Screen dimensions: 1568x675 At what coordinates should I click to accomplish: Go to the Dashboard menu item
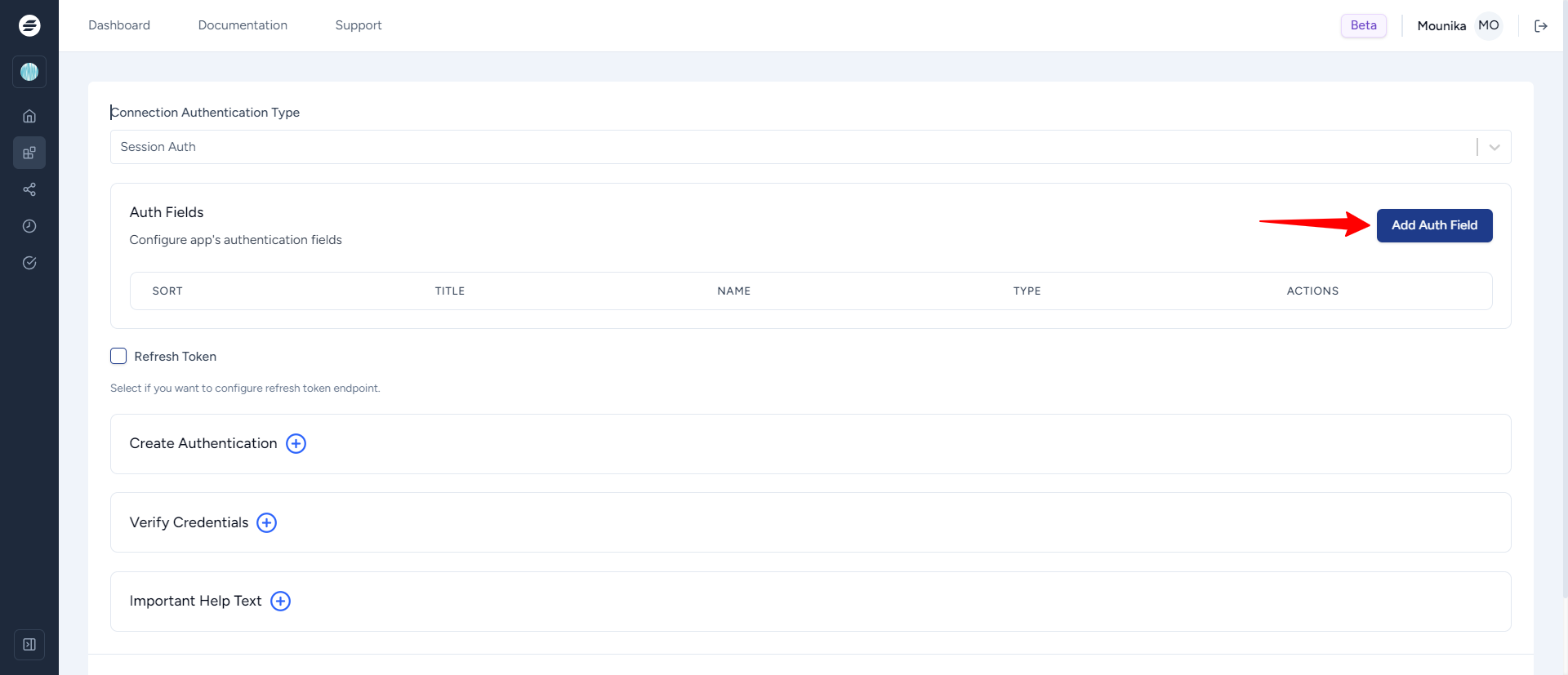pos(119,25)
